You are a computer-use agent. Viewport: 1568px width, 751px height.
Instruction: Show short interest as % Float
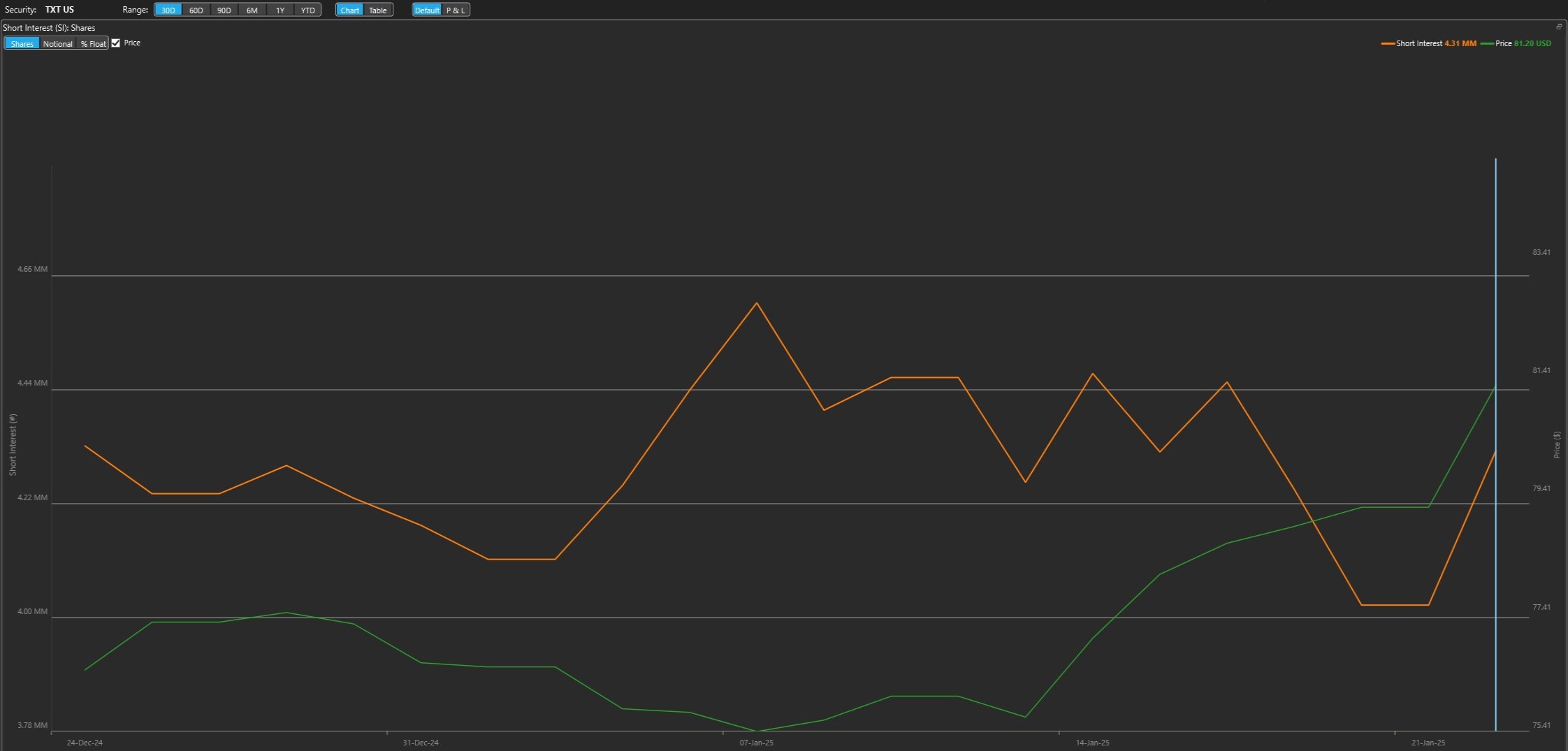[x=93, y=43]
